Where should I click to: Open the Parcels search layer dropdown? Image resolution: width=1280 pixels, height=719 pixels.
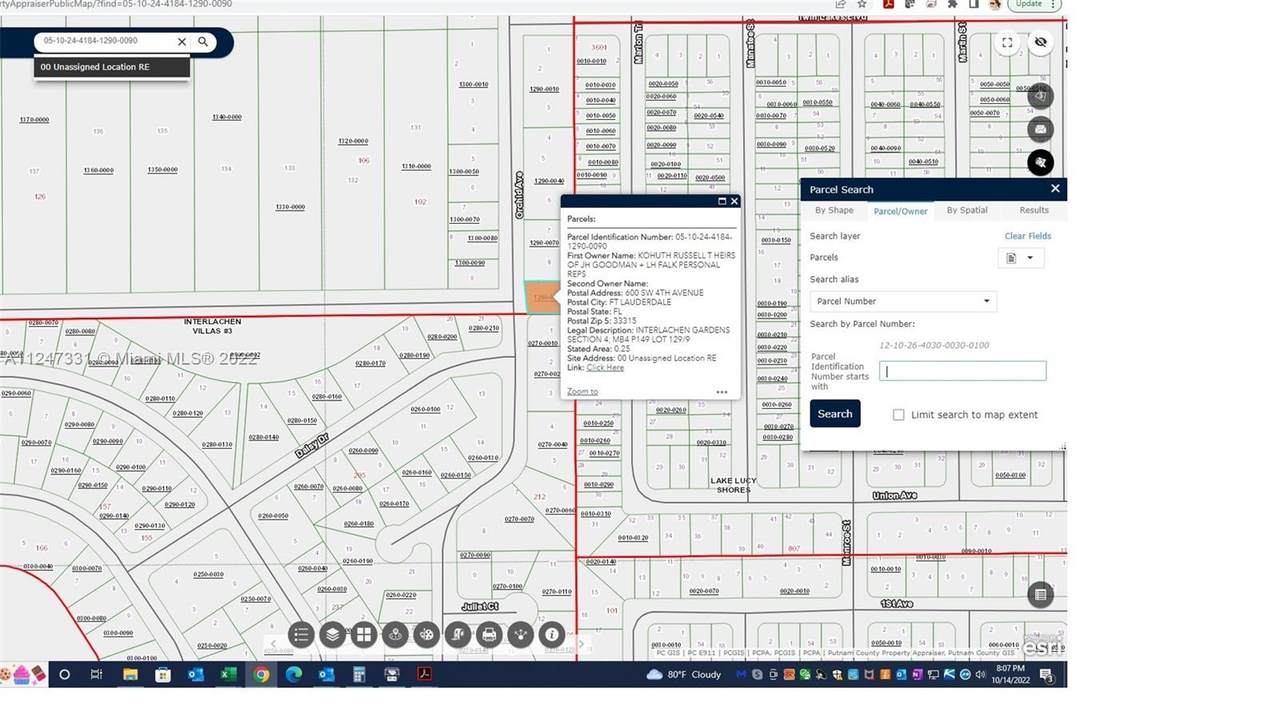click(1020, 258)
